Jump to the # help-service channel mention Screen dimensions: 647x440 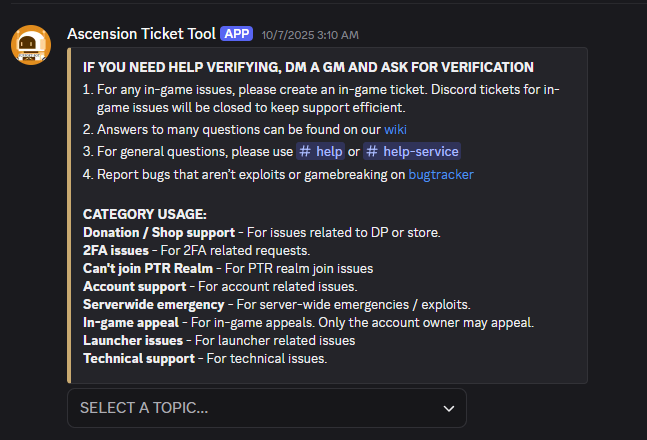(x=411, y=151)
